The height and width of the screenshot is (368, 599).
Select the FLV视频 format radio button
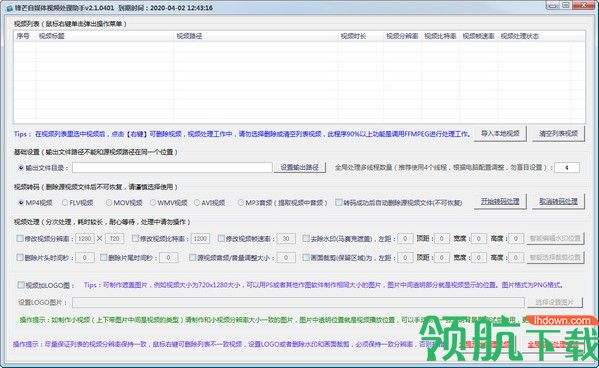tap(65, 203)
